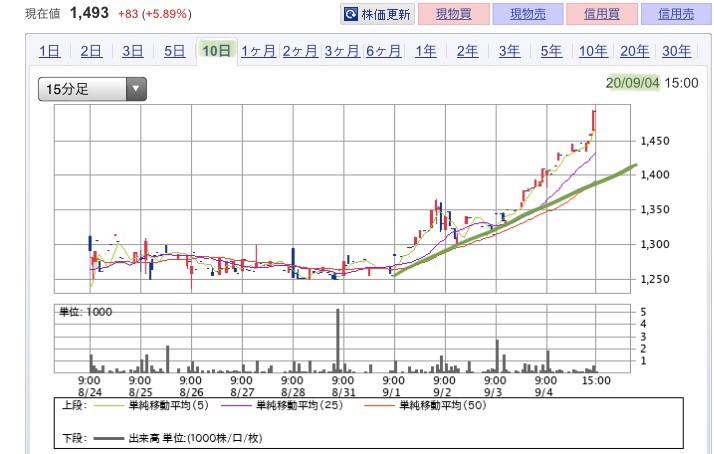Image resolution: width=714 pixels, height=454 pixels.
Task: Switch chart range to 6ヶ月
Action: pos(383,51)
